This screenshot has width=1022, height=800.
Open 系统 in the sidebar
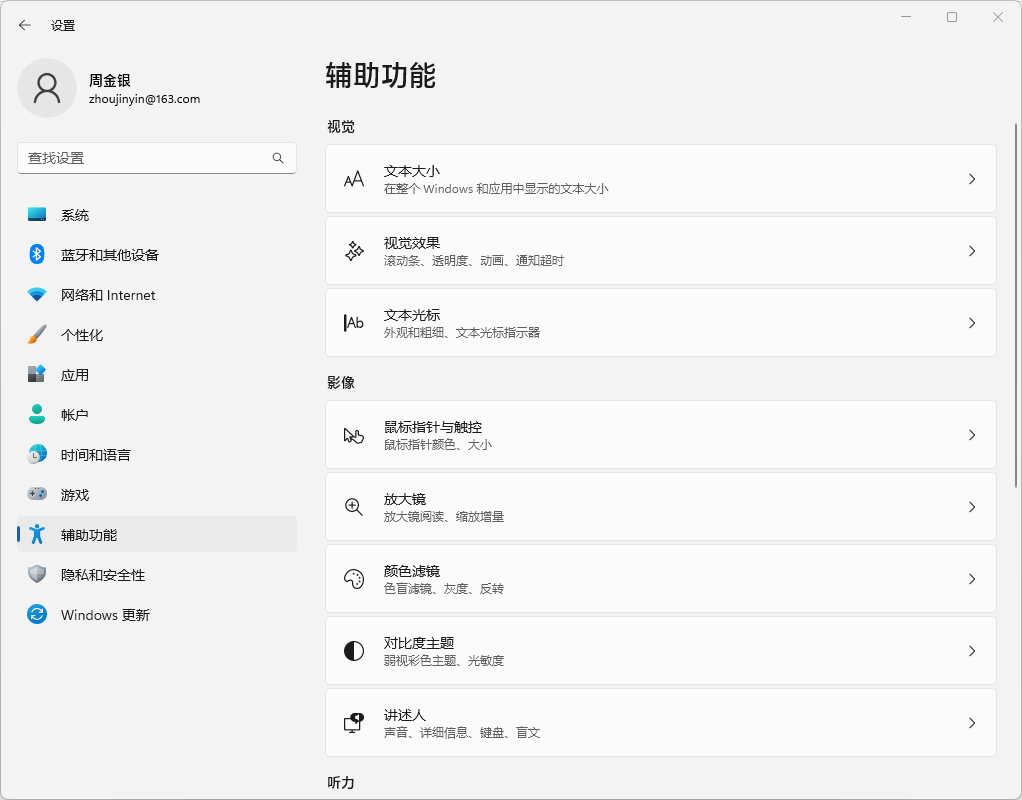click(75, 215)
